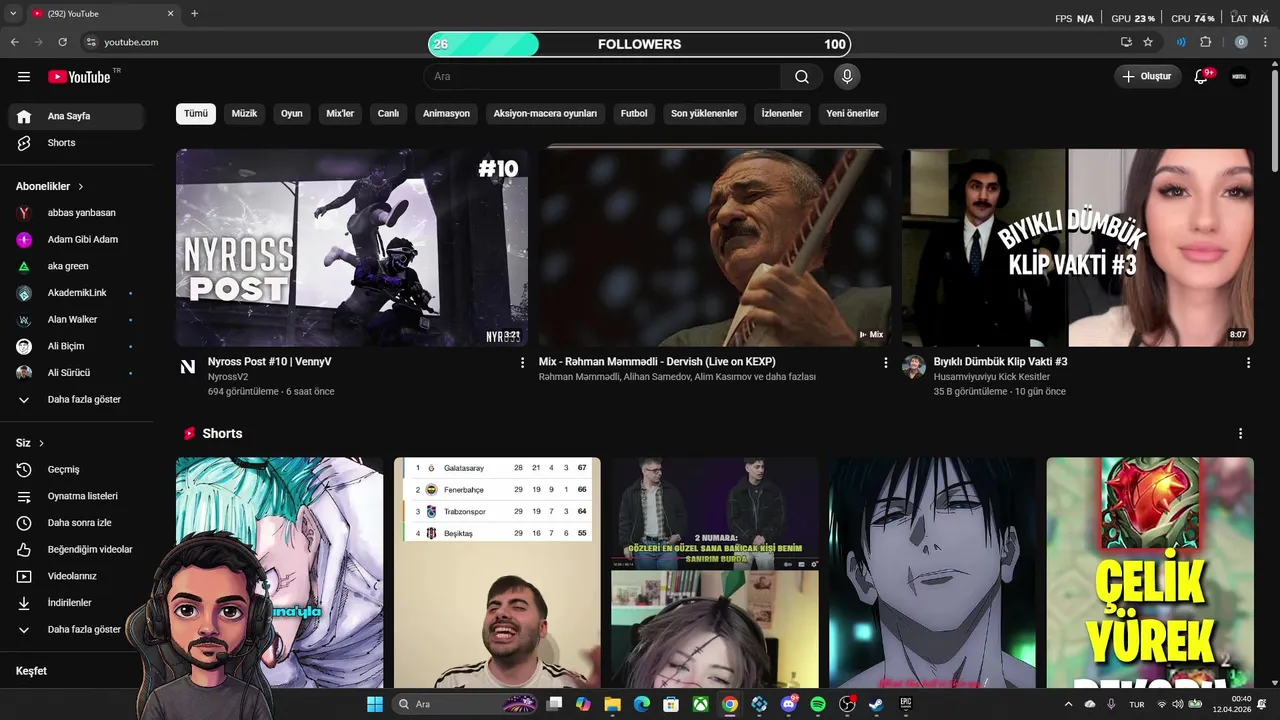
Task: Open aka green channel
Action: click(76, 266)
